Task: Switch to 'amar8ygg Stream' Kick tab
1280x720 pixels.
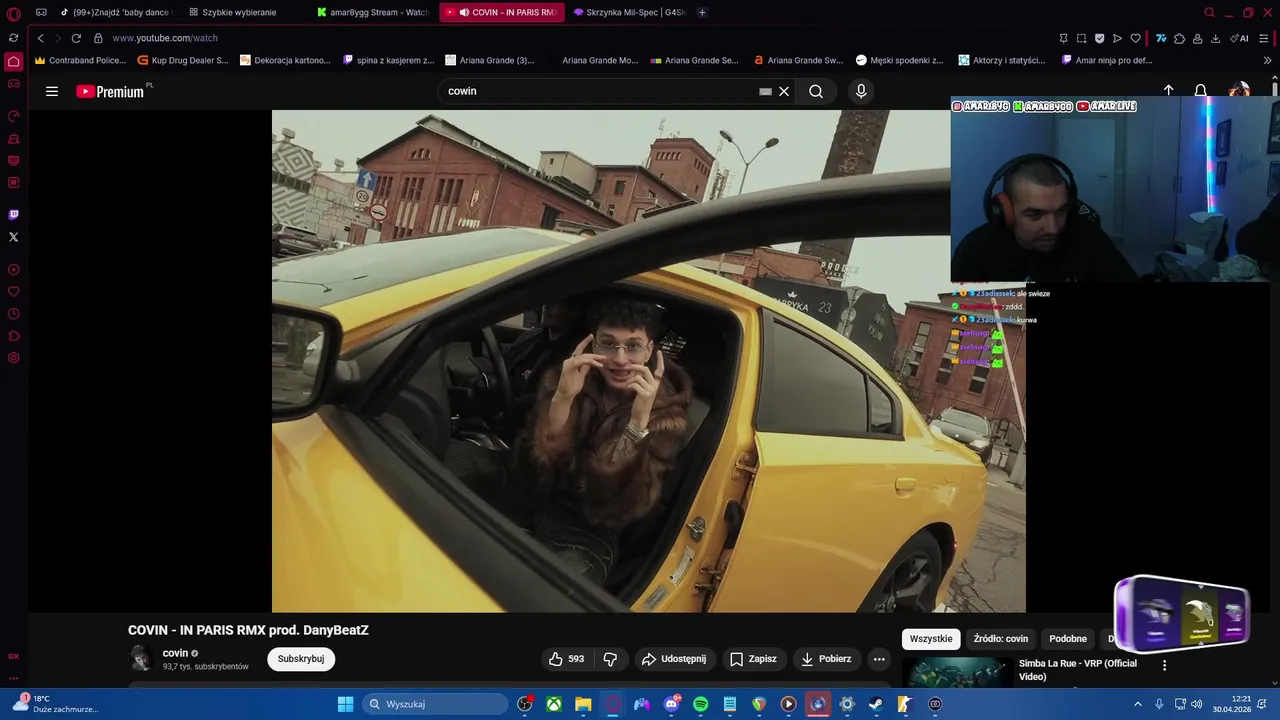Action: tap(373, 12)
